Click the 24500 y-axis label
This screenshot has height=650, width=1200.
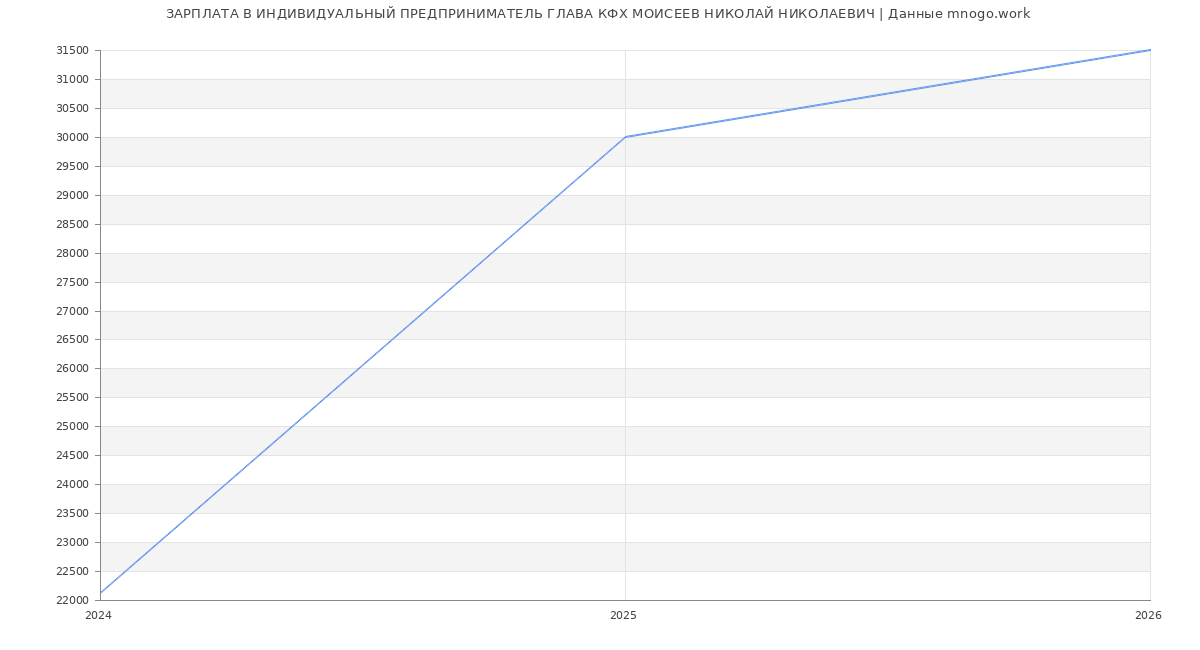point(72,456)
